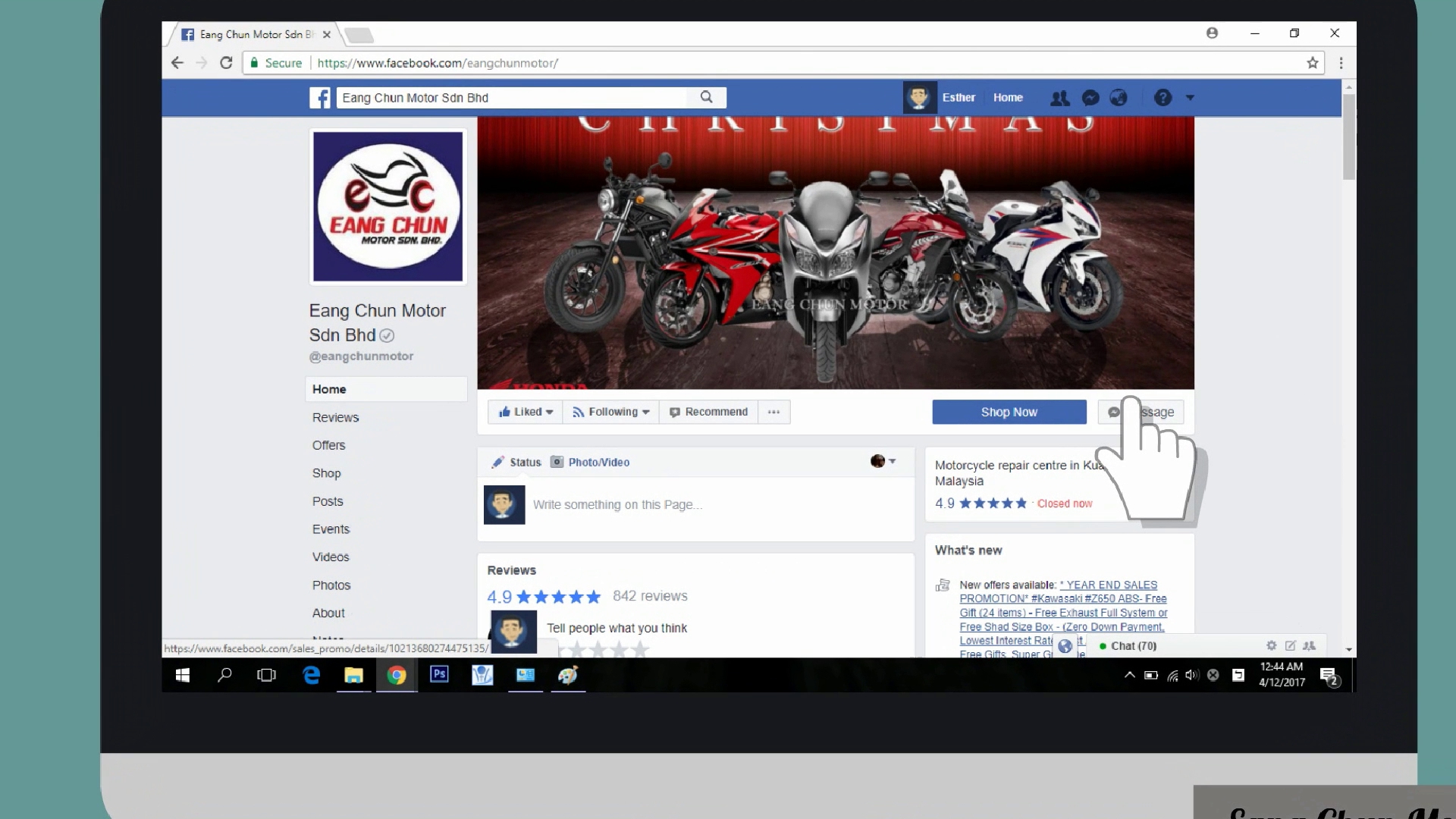Click the Facebook logo icon
This screenshot has width=1456, height=819.
(320, 98)
